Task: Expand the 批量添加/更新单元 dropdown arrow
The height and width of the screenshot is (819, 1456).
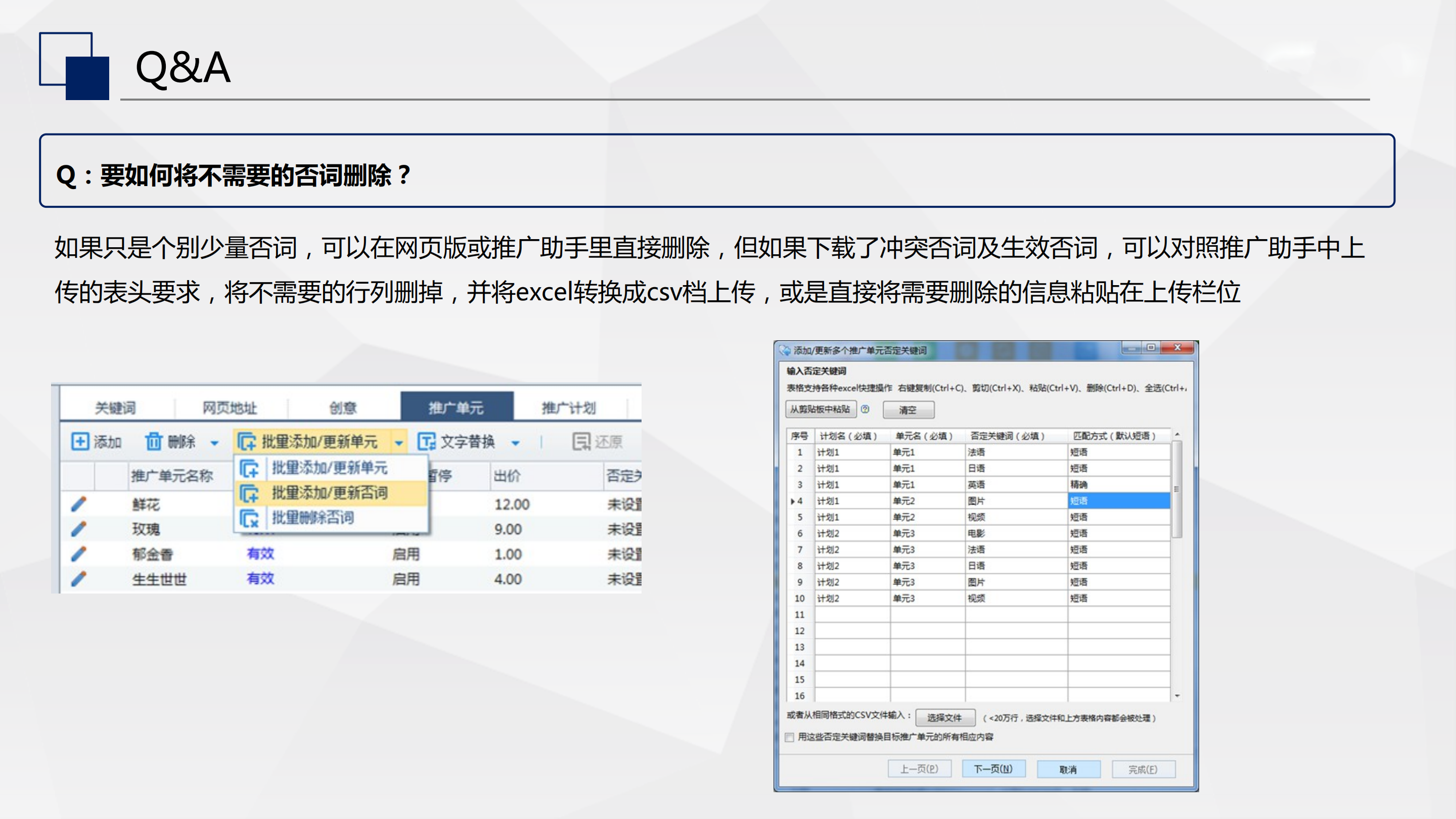Action: click(x=399, y=442)
